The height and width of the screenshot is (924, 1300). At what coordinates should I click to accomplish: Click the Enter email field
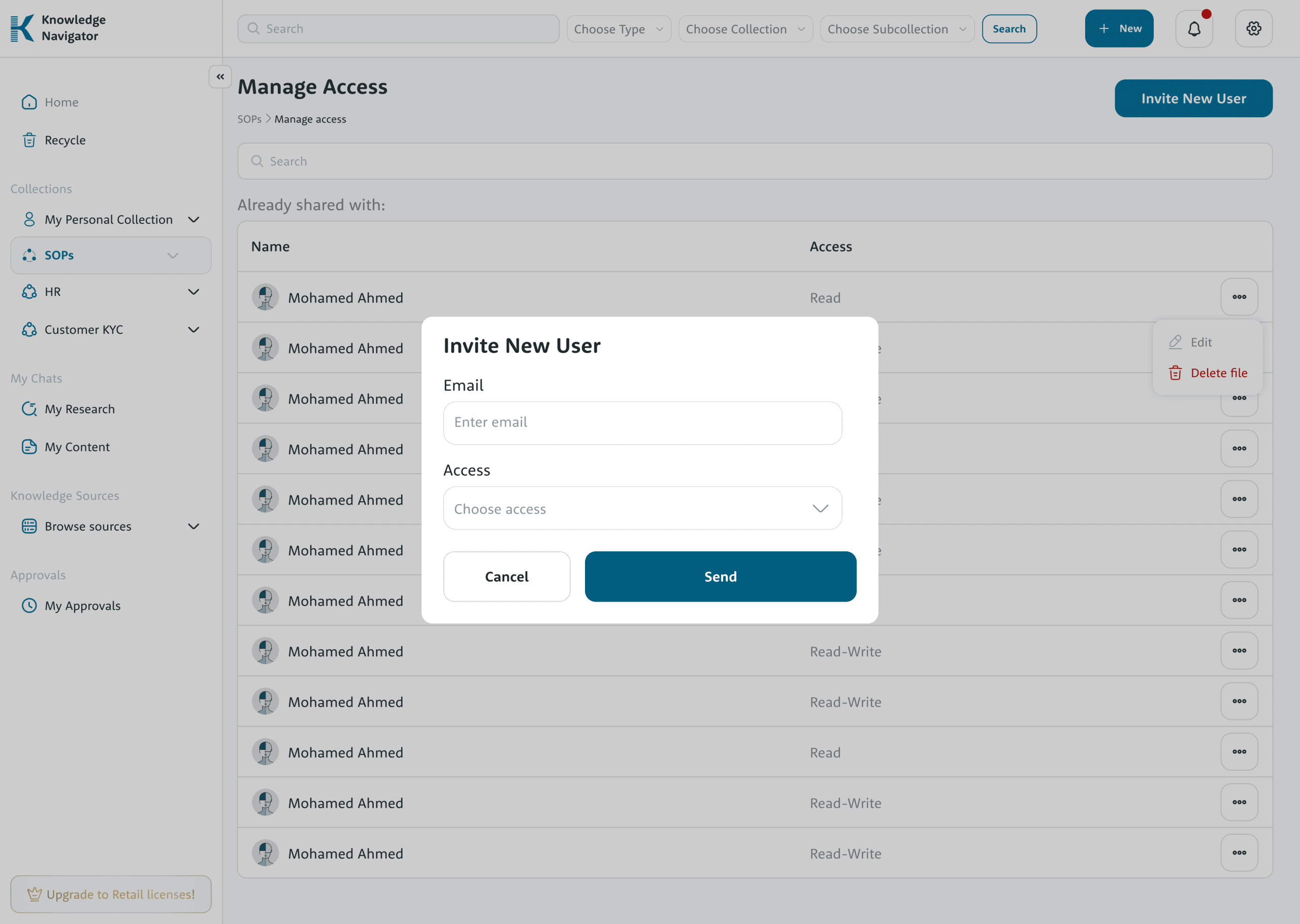tap(642, 423)
